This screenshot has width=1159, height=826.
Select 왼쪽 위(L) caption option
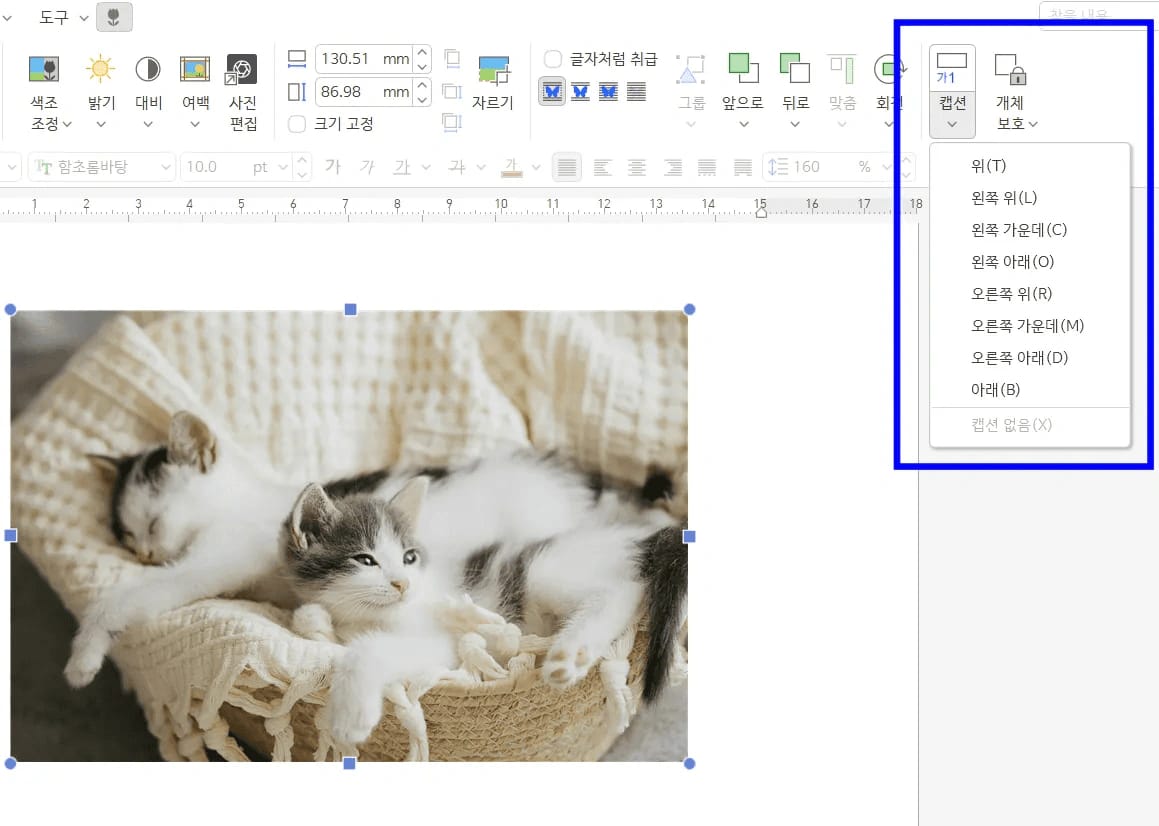[x=1004, y=198]
